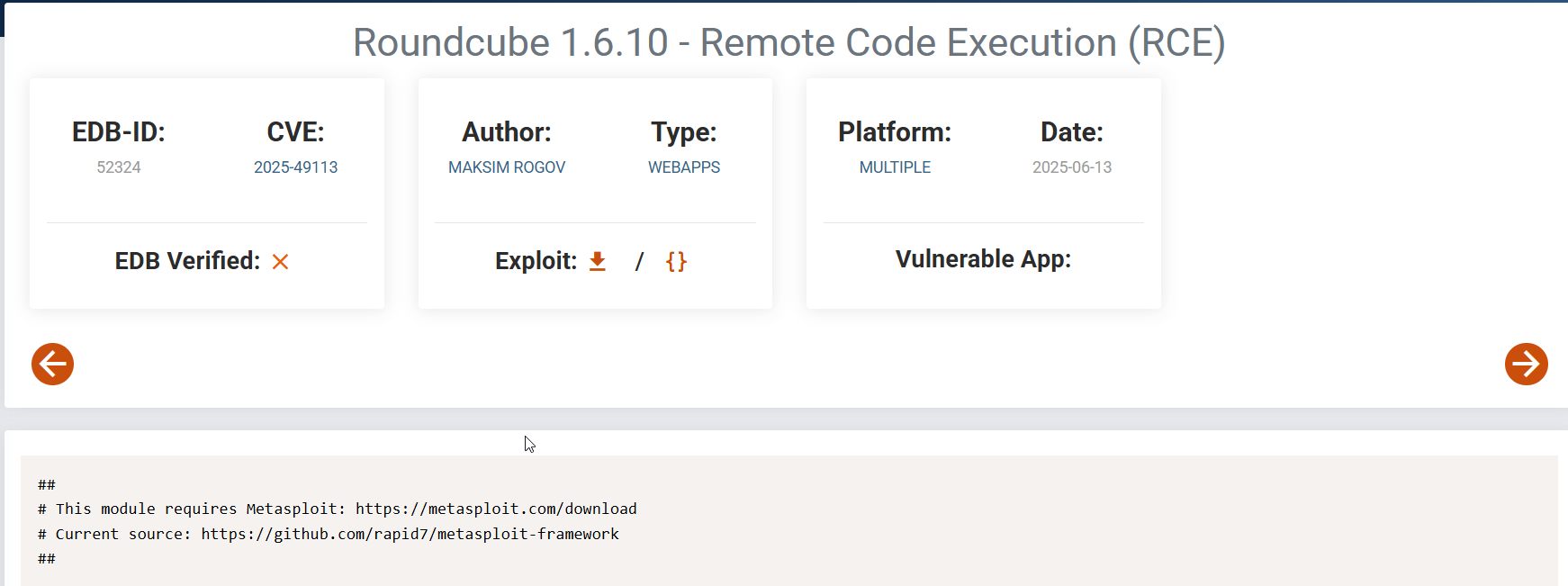Screen dimensions: 1568x586
Task: Click the EDB Verified red X icon
Action: [x=281, y=261]
